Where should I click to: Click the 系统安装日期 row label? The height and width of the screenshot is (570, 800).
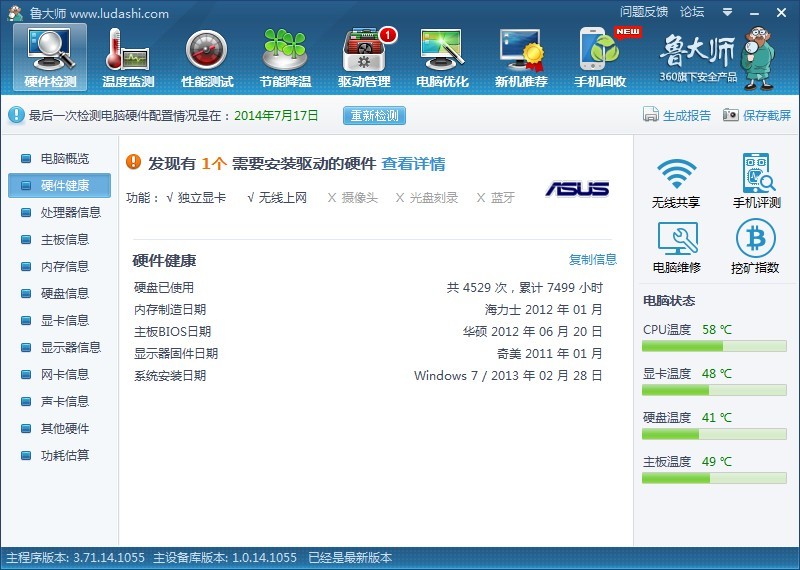click(170, 376)
